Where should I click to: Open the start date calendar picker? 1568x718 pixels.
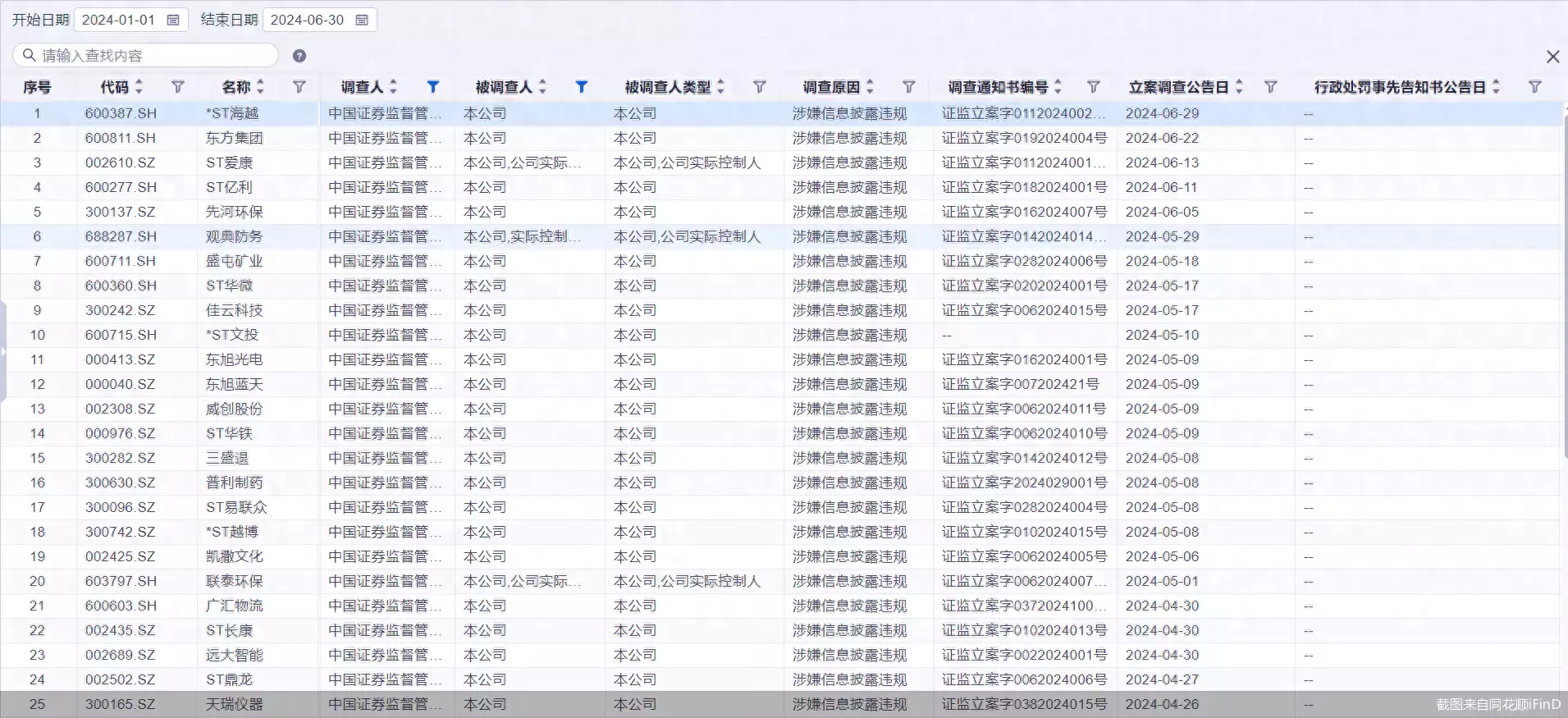173,20
